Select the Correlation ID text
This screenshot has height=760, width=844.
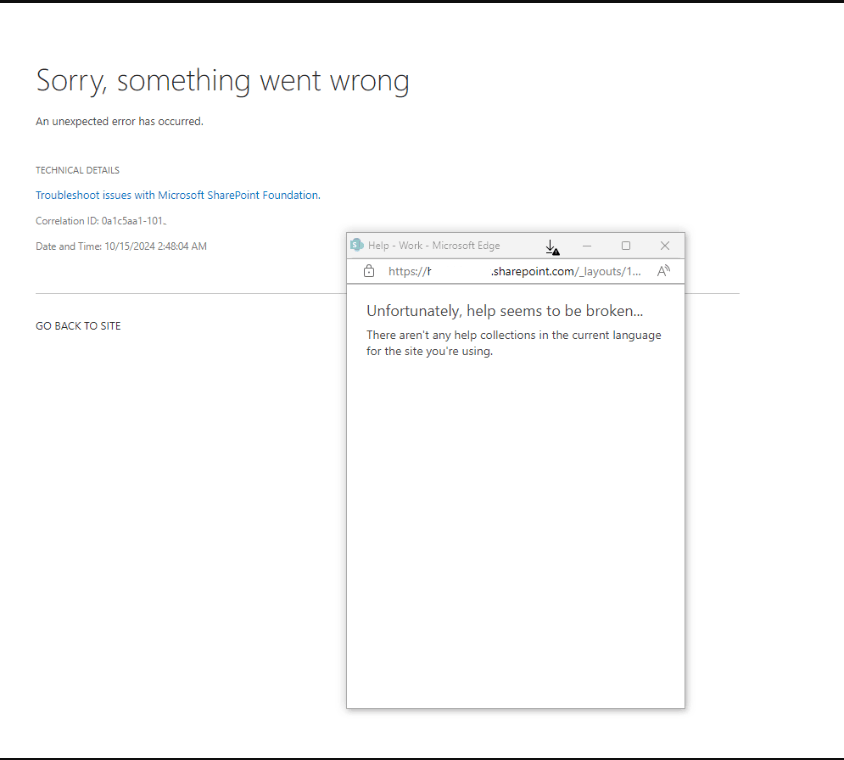pos(101,221)
